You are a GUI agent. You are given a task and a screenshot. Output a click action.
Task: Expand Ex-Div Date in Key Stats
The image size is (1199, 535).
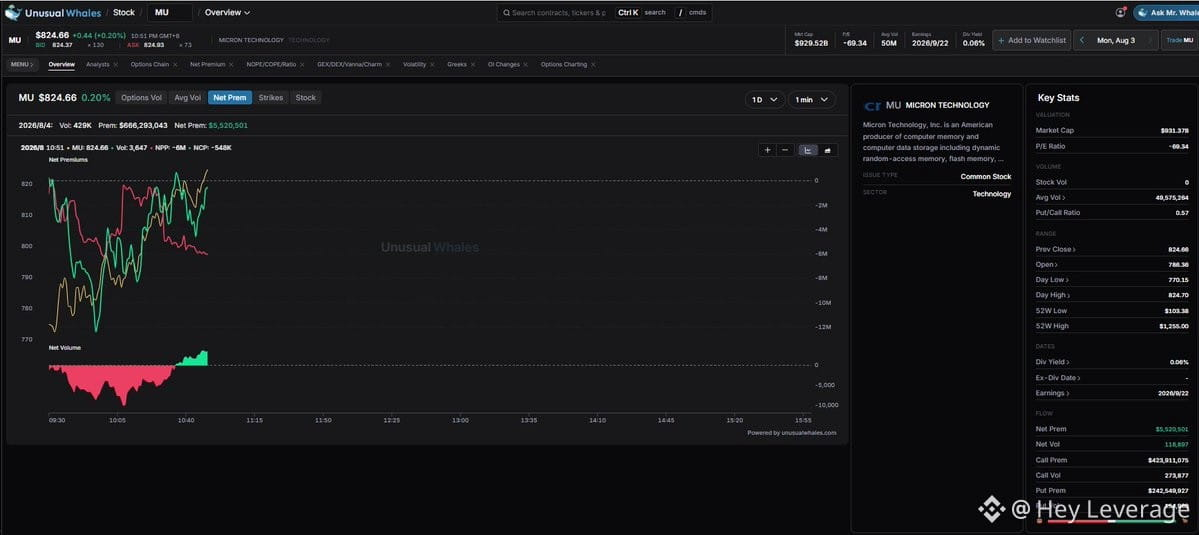[x=1058, y=378]
